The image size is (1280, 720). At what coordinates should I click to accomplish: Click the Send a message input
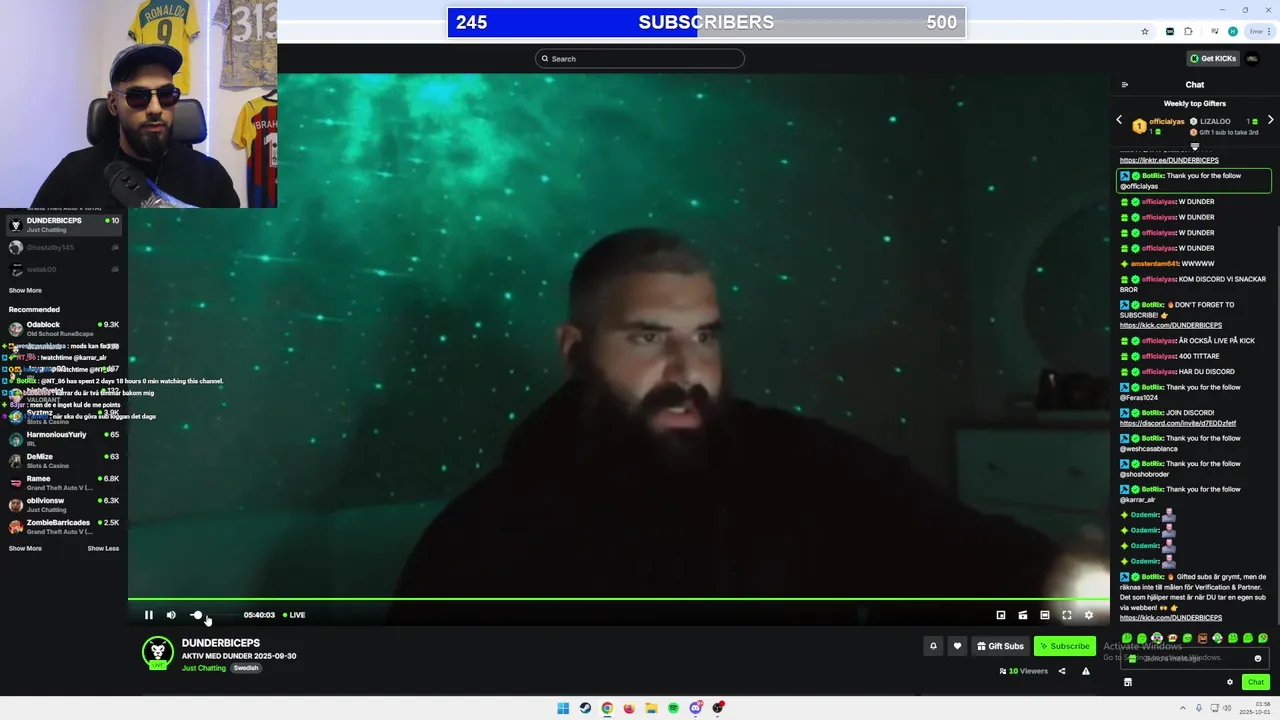point(1196,658)
